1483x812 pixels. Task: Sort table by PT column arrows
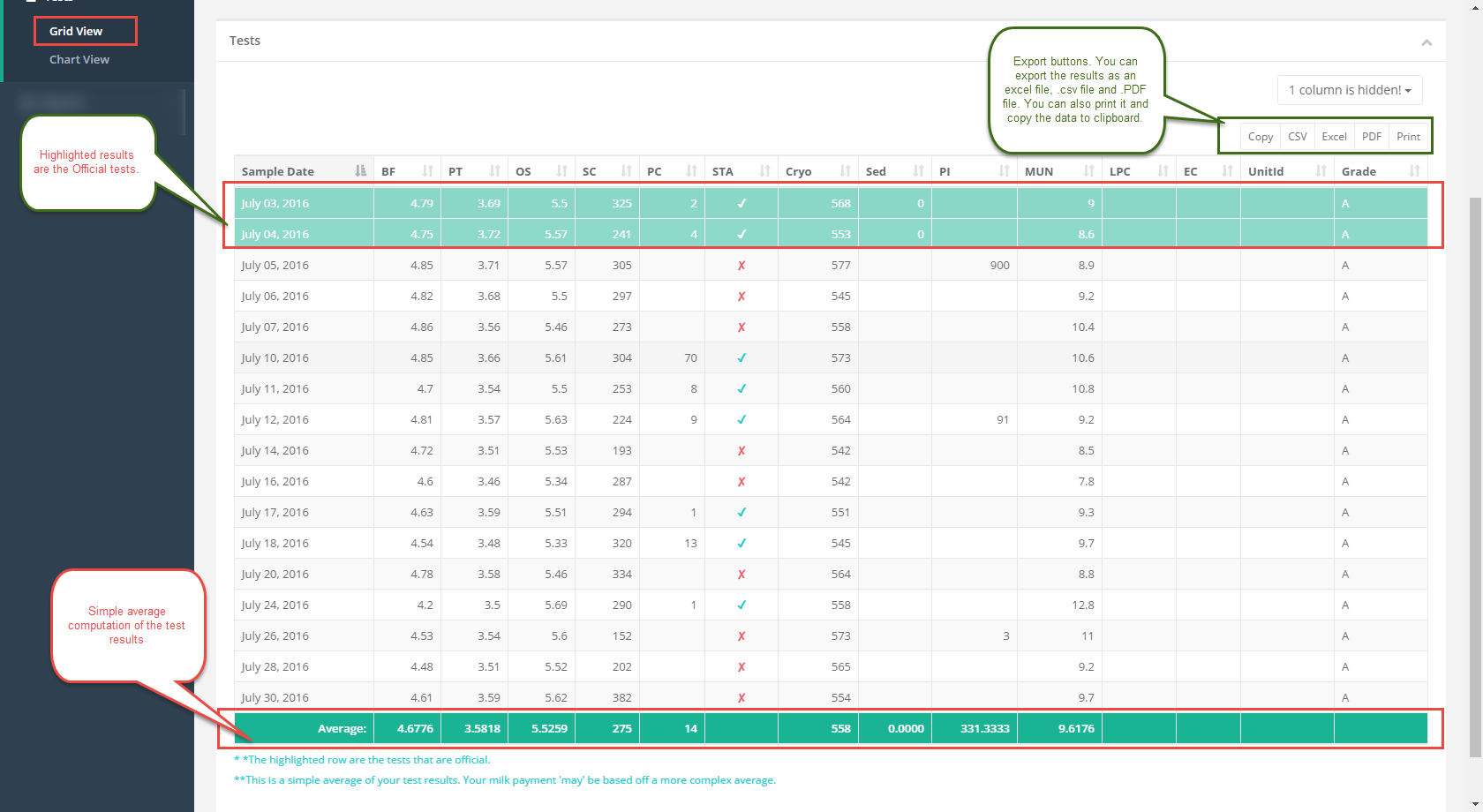tap(495, 171)
